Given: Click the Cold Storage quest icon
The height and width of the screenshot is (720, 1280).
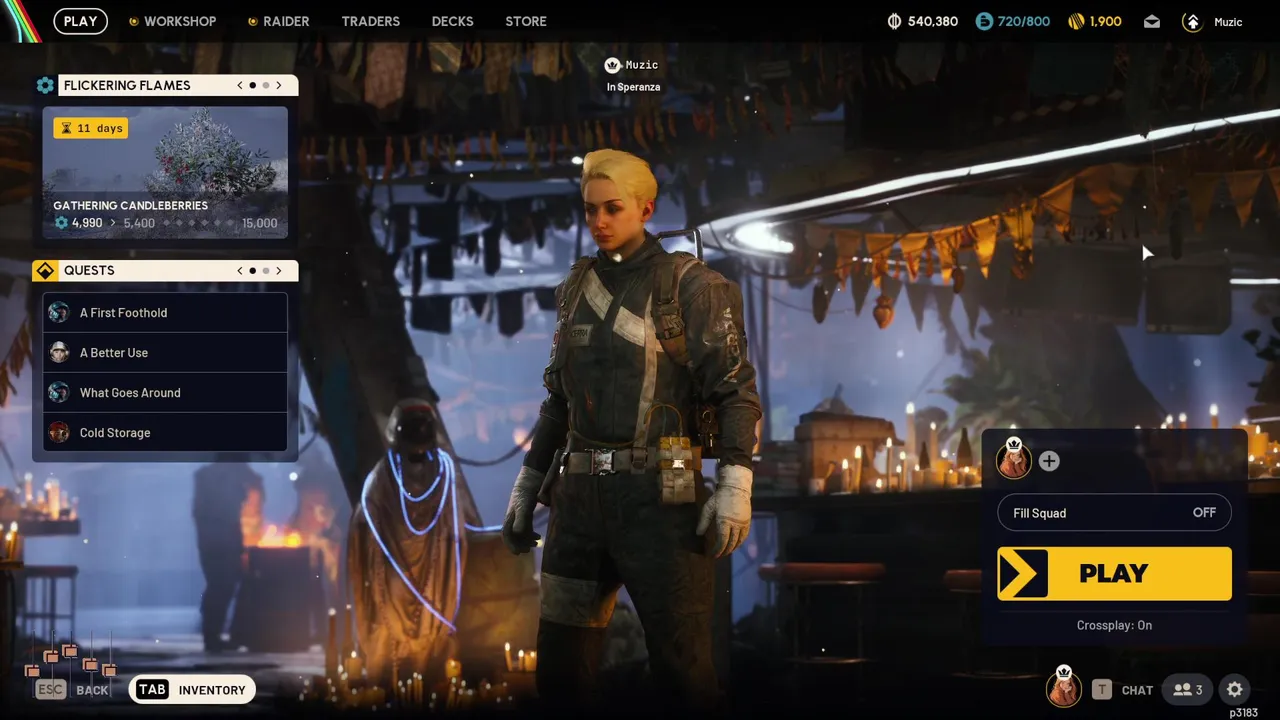Looking at the screenshot, I should click(59, 432).
